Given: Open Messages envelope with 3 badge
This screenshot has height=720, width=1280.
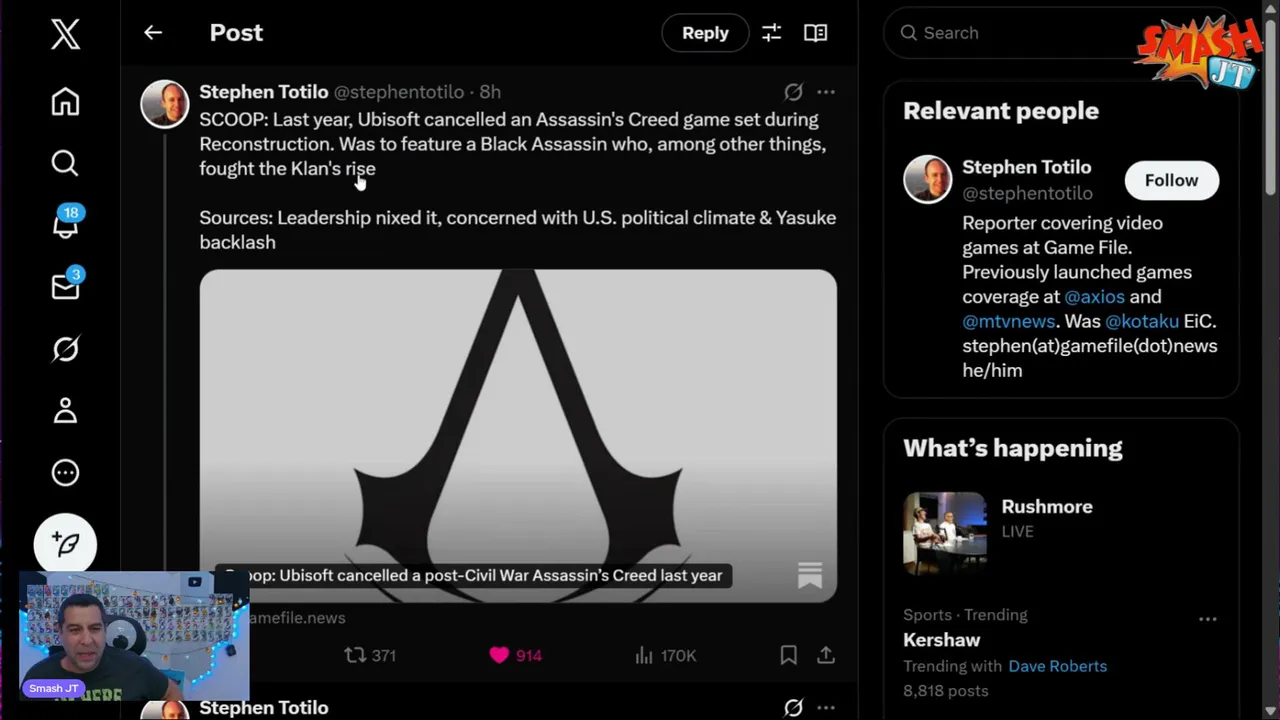Looking at the screenshot, I should click(65, 285).
